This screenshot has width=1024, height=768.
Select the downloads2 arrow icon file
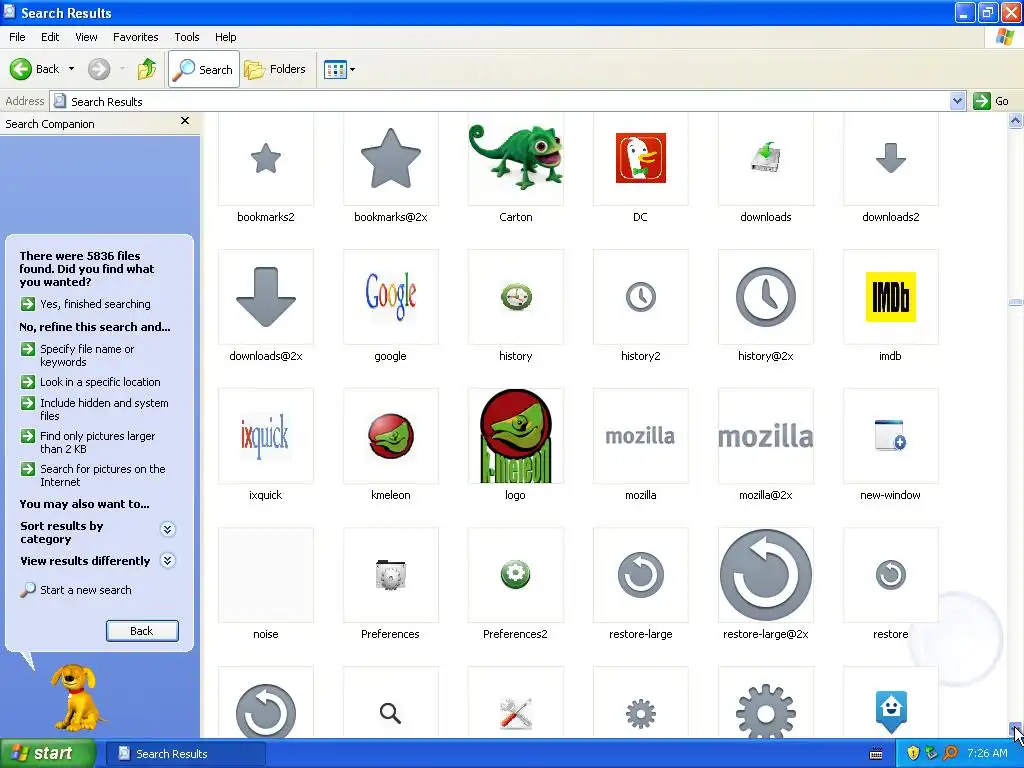tap(891, 159)
